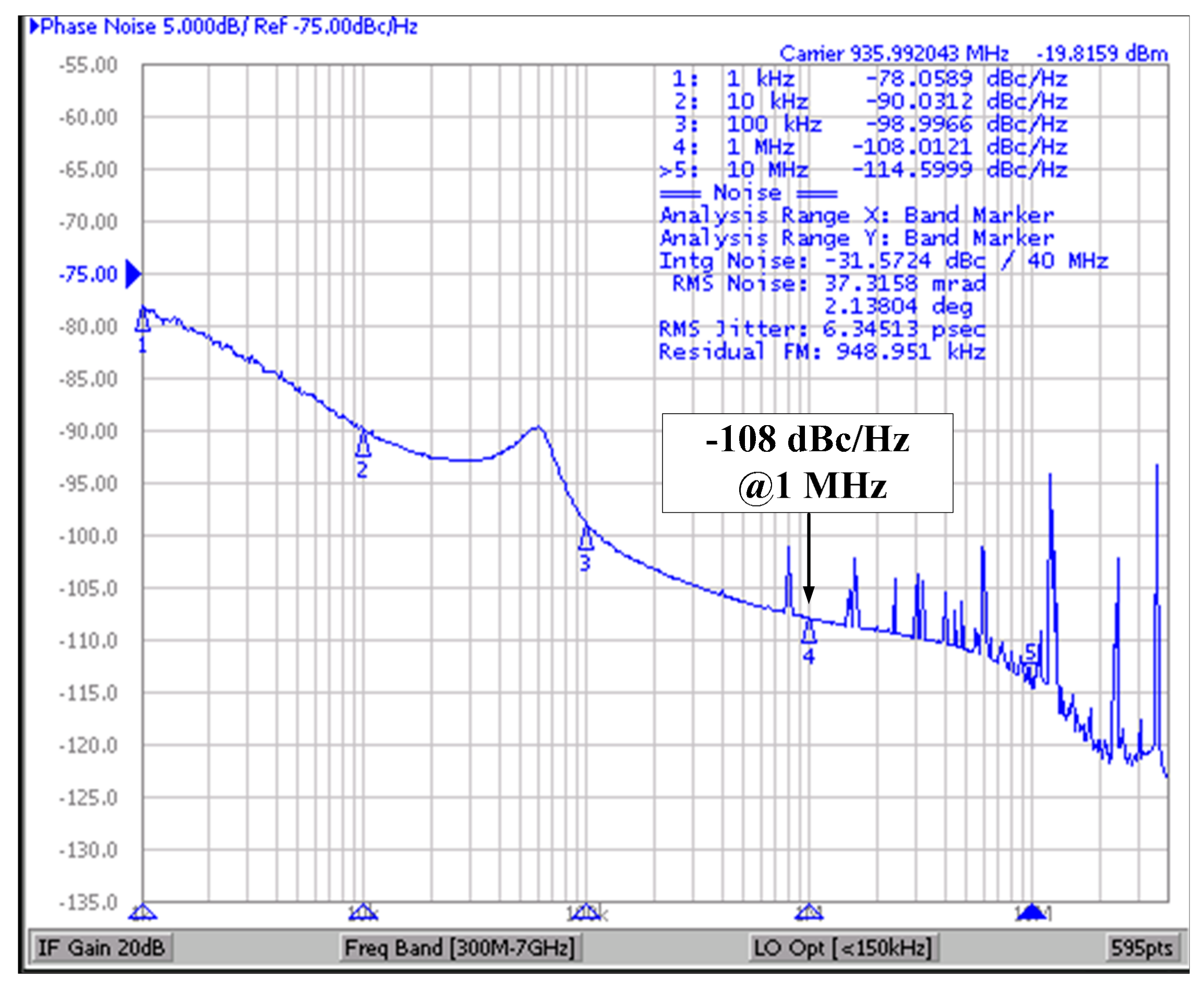The height and width of the screenshot is (987, 1204).
Task: Select marker 5 row in marker list
Action: [862, 170]
